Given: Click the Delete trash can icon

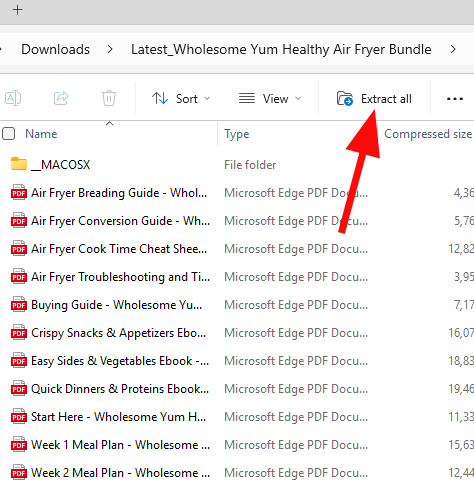Looking at the screenshot, I should click(109, 98).
